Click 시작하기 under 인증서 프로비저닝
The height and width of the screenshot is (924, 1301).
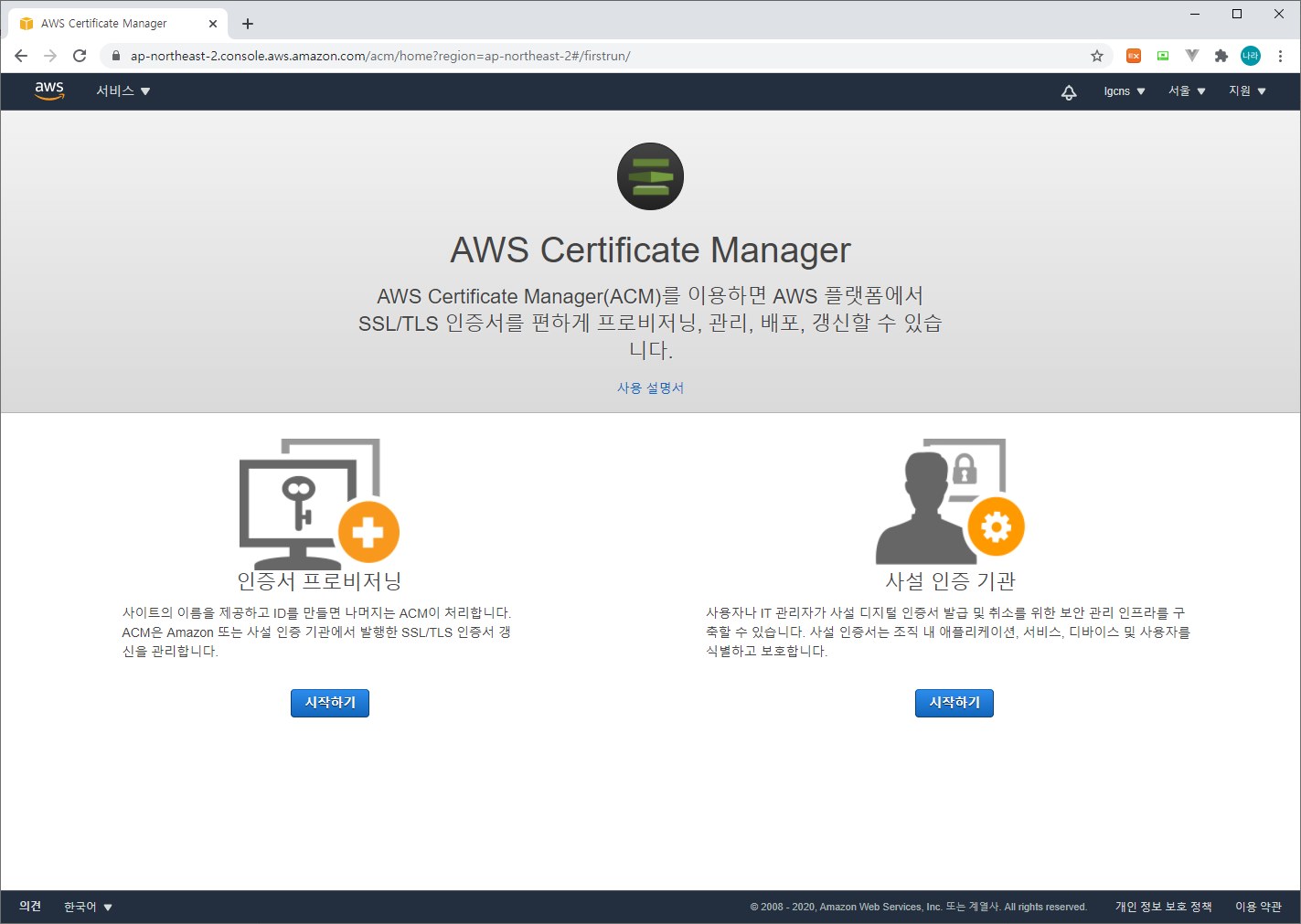[330, 703]
